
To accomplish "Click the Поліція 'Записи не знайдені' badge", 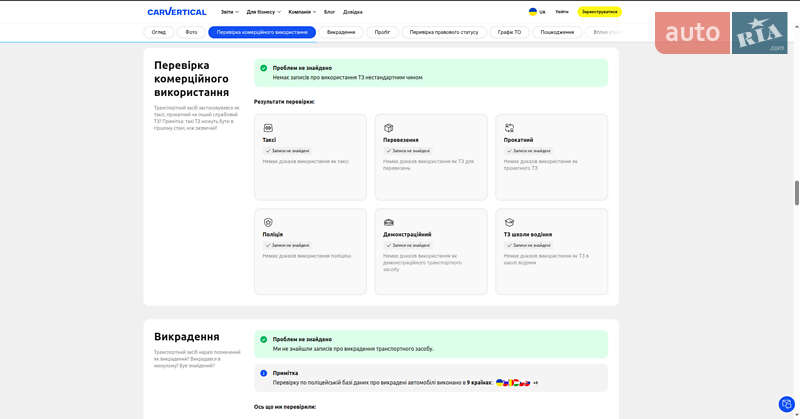I will (287, 245).
